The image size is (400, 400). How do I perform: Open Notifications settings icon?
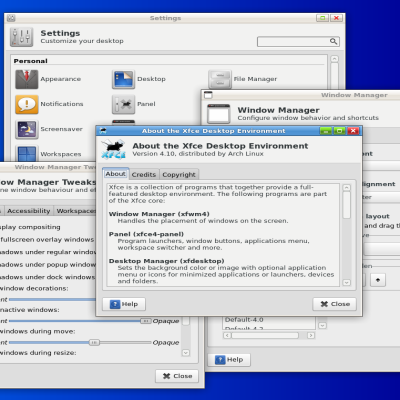click(x=27, y=104)
